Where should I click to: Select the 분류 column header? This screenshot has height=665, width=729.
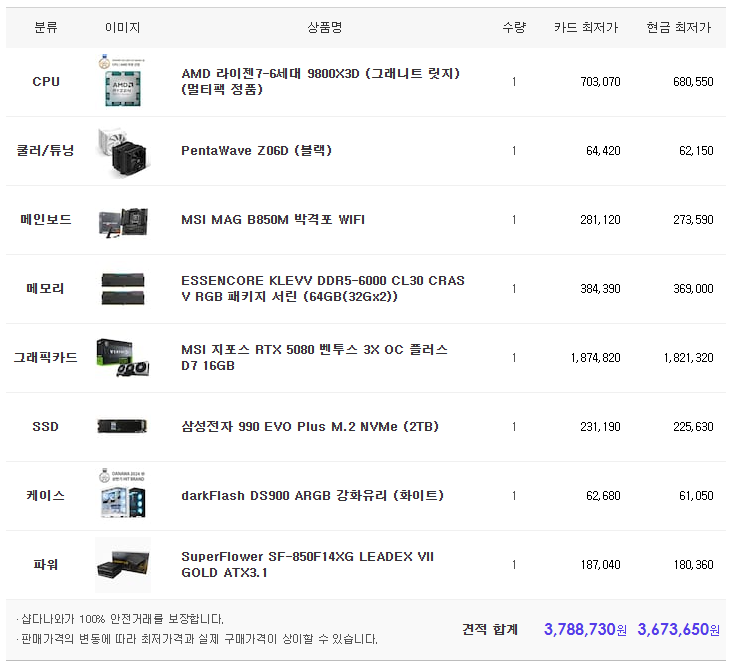[46, 27]
